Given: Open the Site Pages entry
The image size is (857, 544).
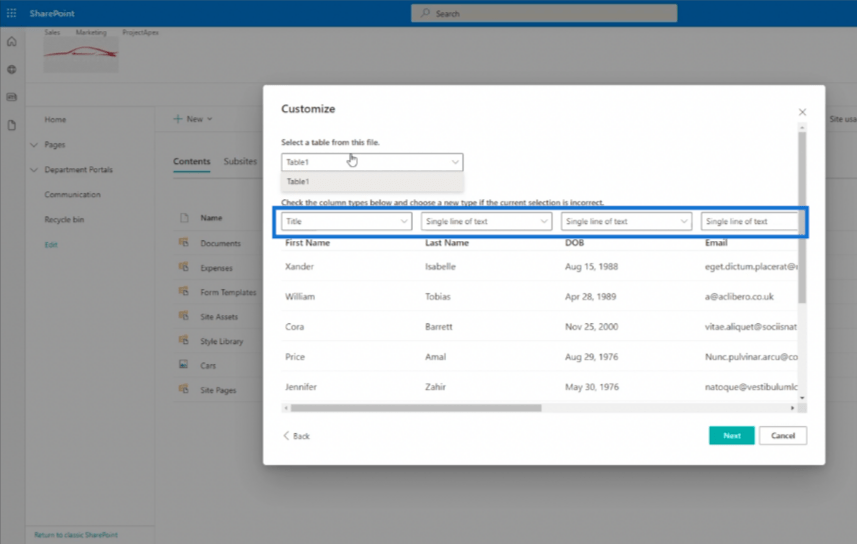Looking at the screenshot, I should click(x=218, y=390).
